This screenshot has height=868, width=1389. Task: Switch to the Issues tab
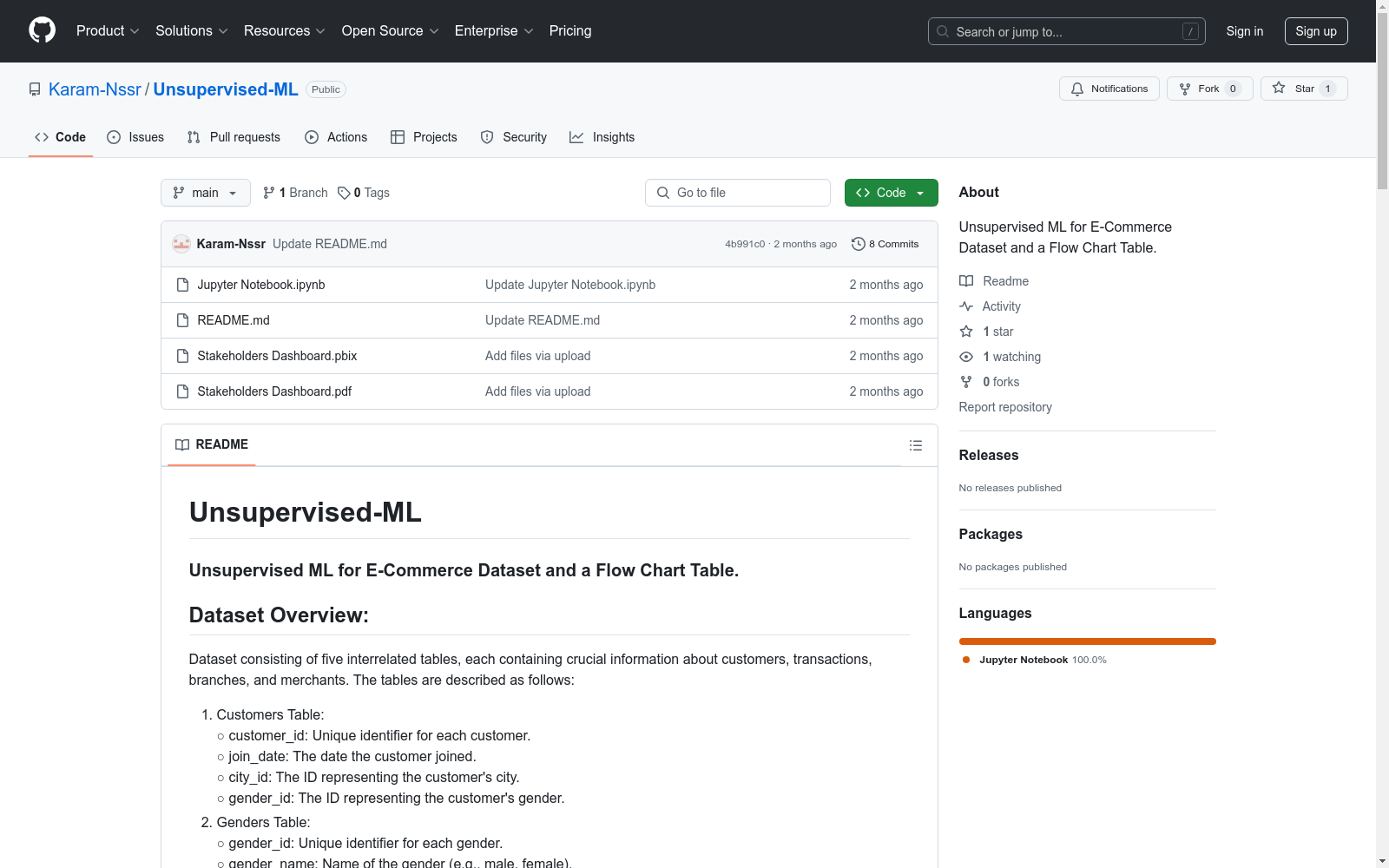135,137
